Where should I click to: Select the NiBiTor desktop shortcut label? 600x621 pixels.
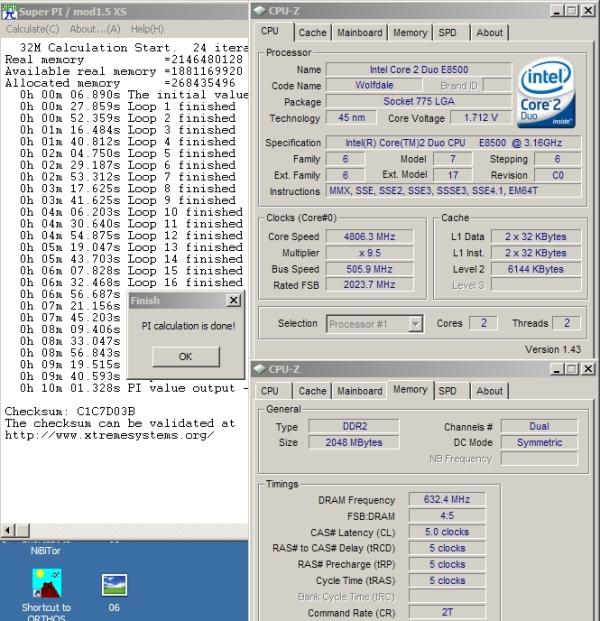(46, 551)
